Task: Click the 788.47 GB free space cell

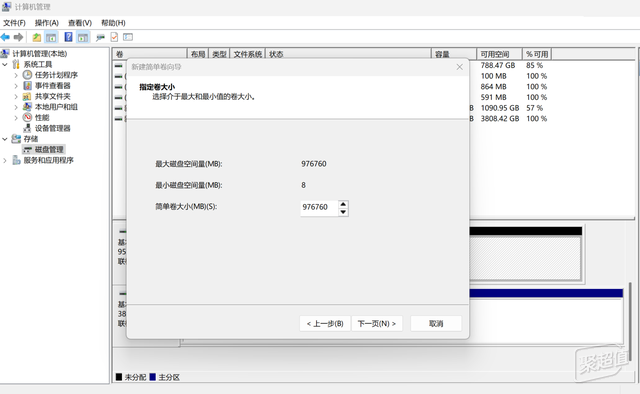Action: tap(498, 65)
